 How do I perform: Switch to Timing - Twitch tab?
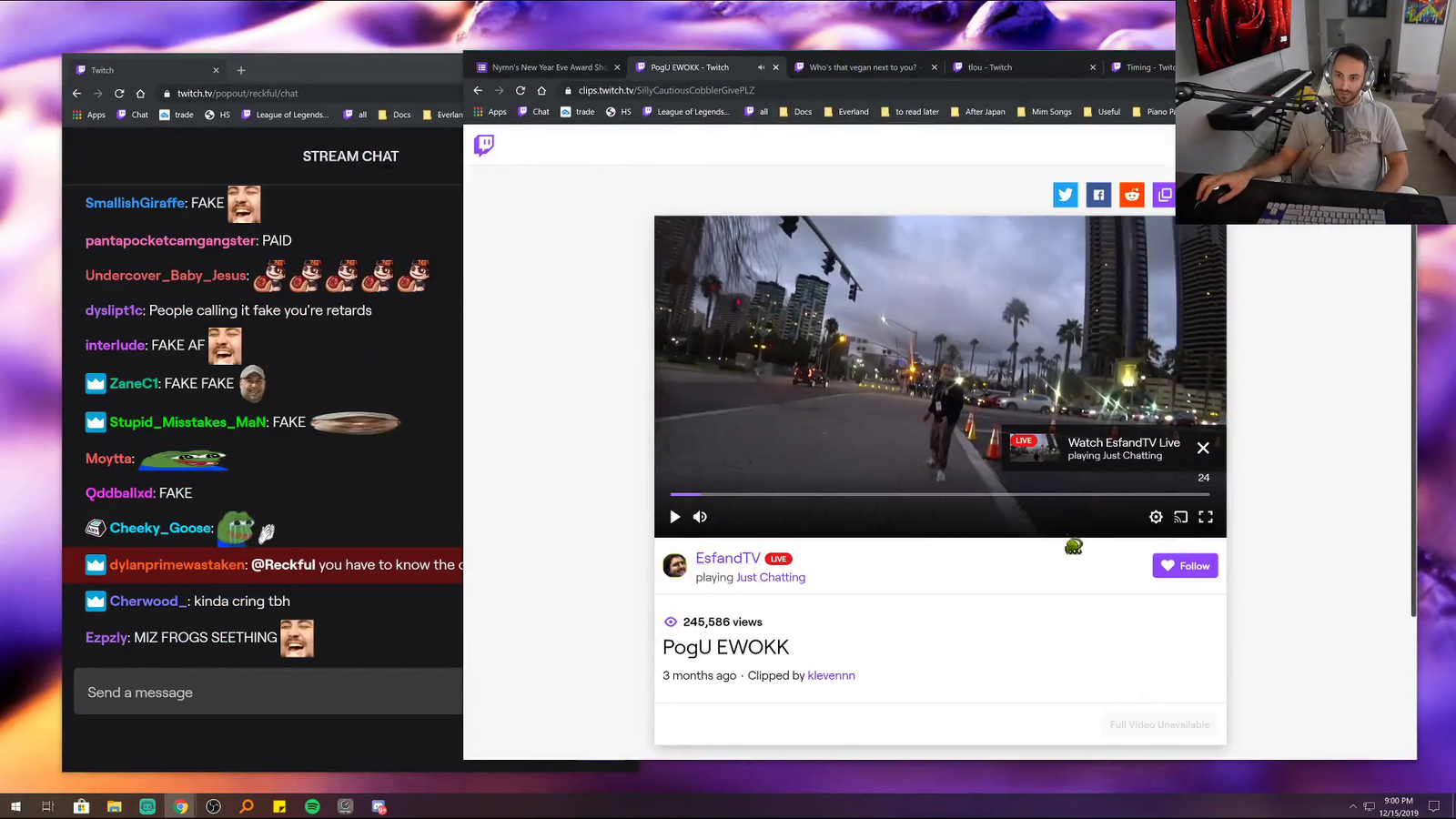click(1142, 67)
